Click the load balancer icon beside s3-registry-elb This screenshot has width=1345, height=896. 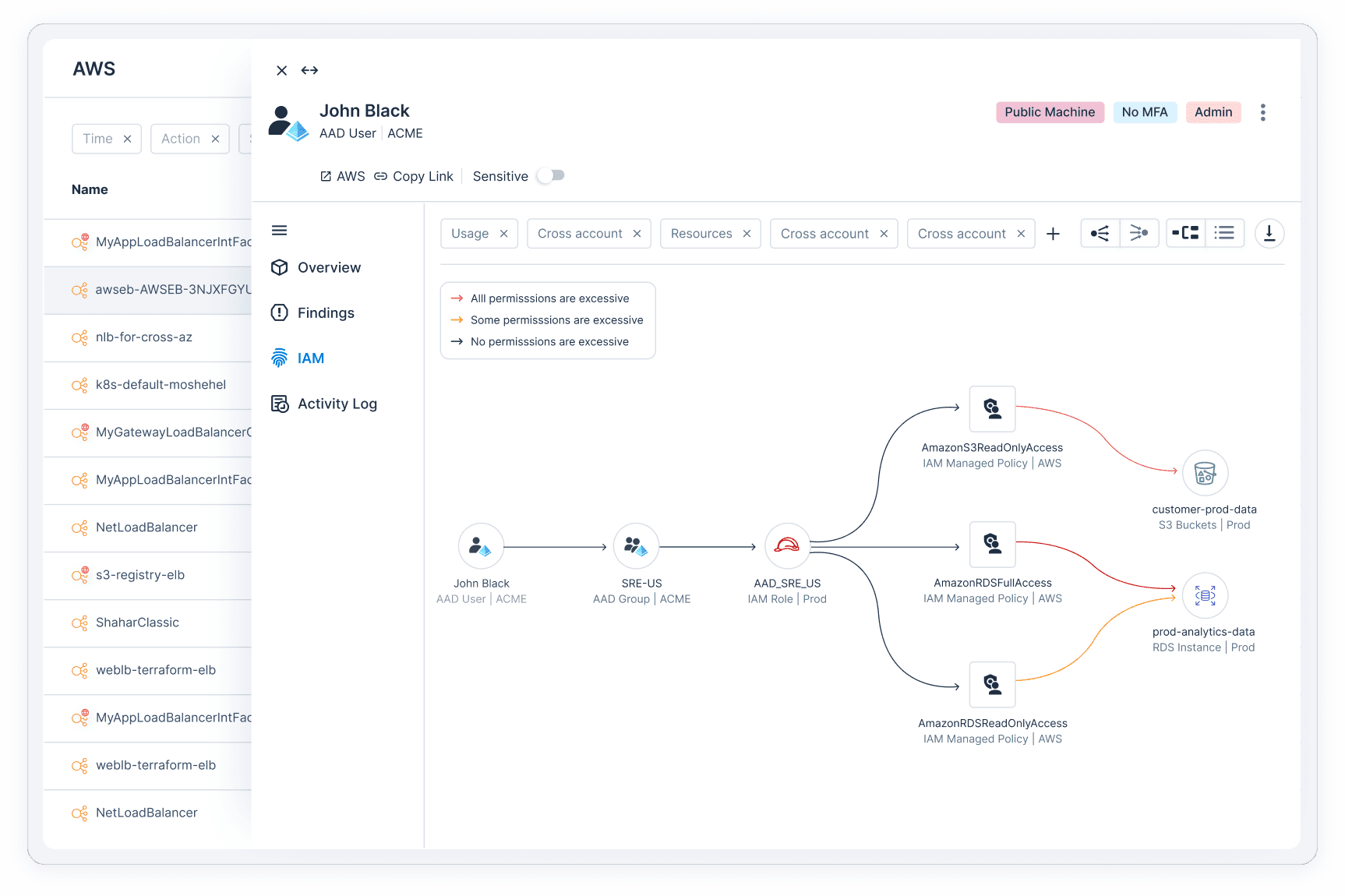click(79, 574)
